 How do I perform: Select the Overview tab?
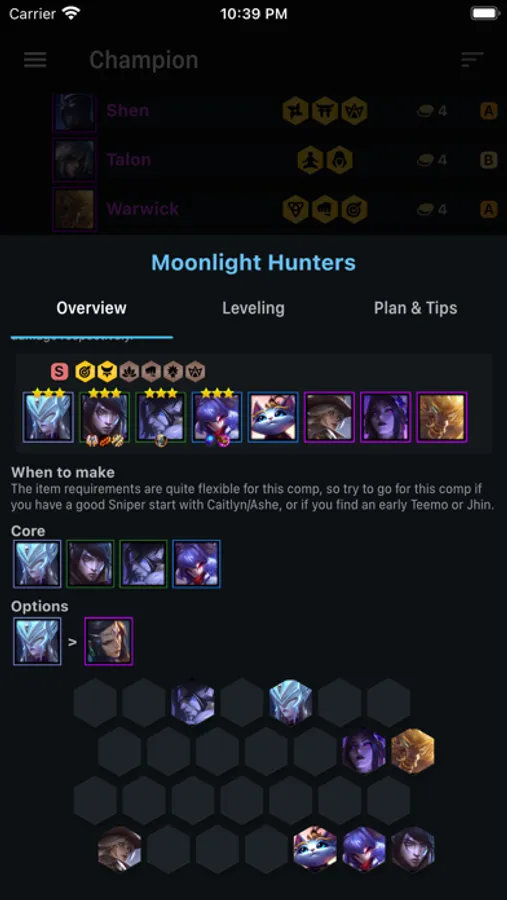click(x=91, y=308)
